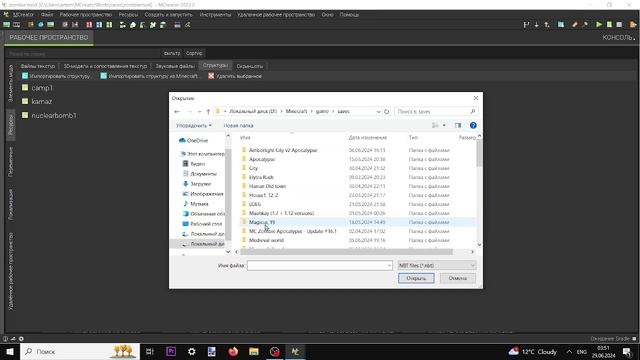Click the Отмена button

pos(458,278)
